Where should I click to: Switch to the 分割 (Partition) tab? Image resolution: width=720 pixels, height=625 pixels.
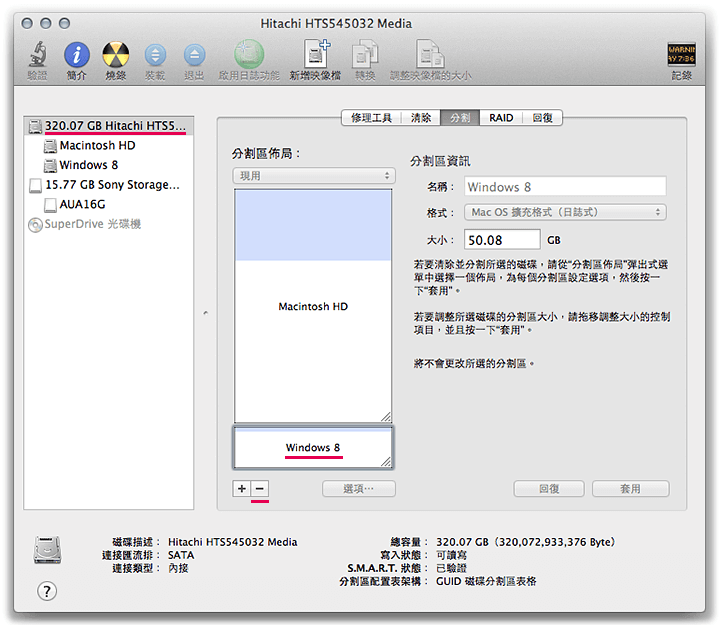click(460, 118)
